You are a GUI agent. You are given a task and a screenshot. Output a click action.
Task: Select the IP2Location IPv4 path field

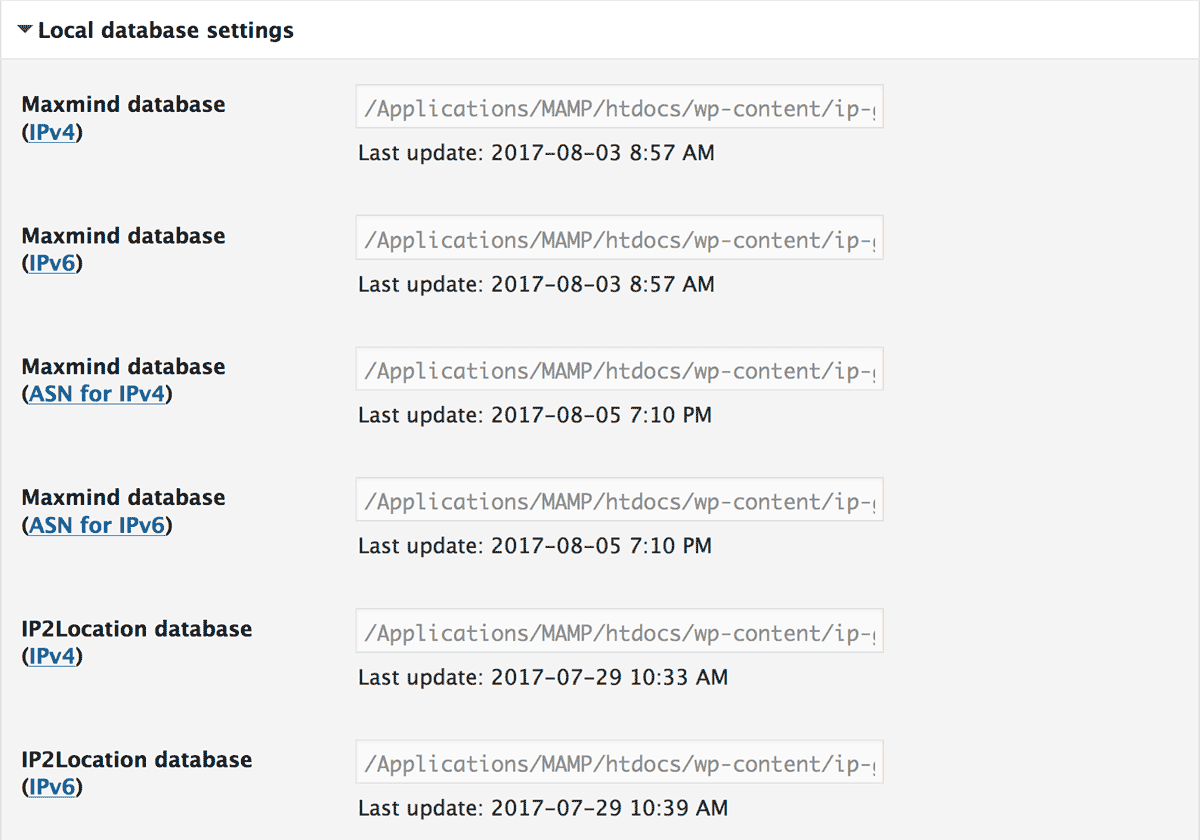tap(619, 631)
